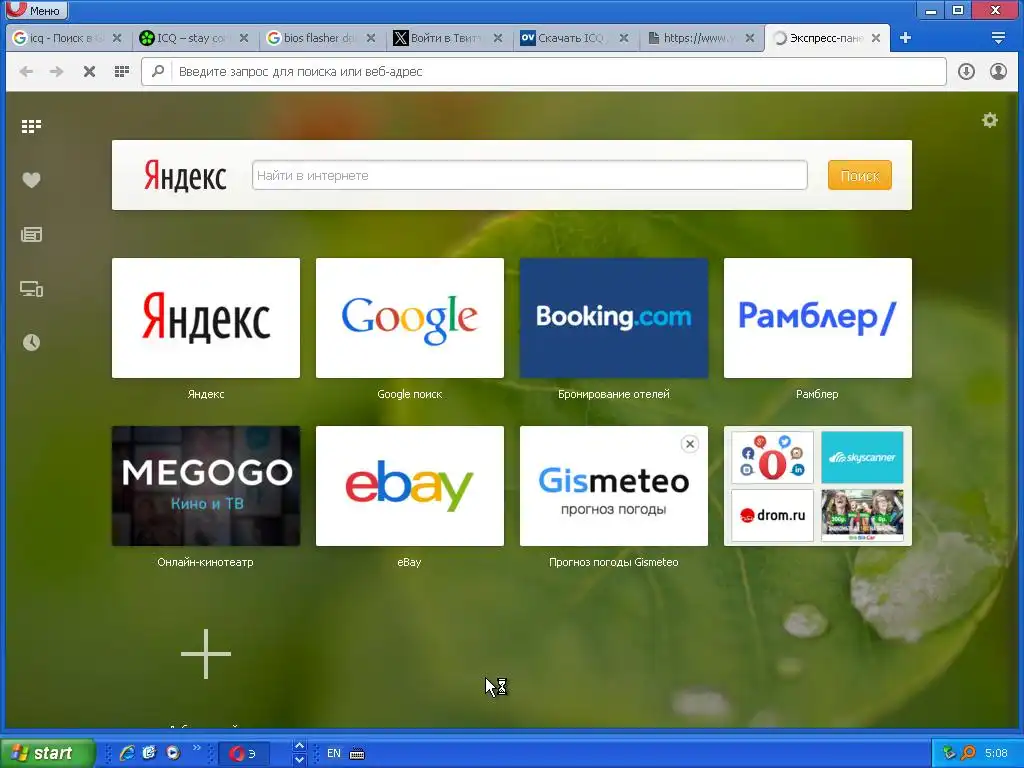The height and width of the screenshot is (768, 1024).
Task: Open the Opera social icon in the folder tile
Action: 773,457
